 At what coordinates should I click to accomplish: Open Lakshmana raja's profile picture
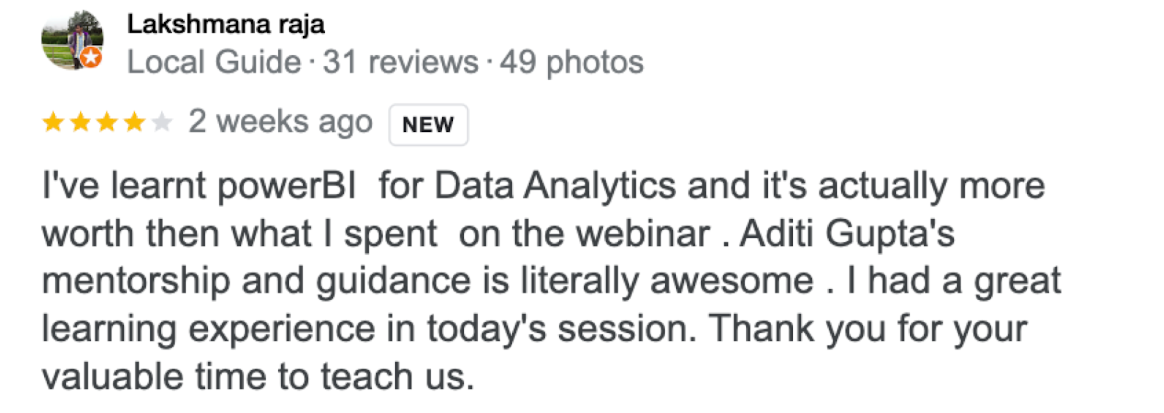click(71, 40)
